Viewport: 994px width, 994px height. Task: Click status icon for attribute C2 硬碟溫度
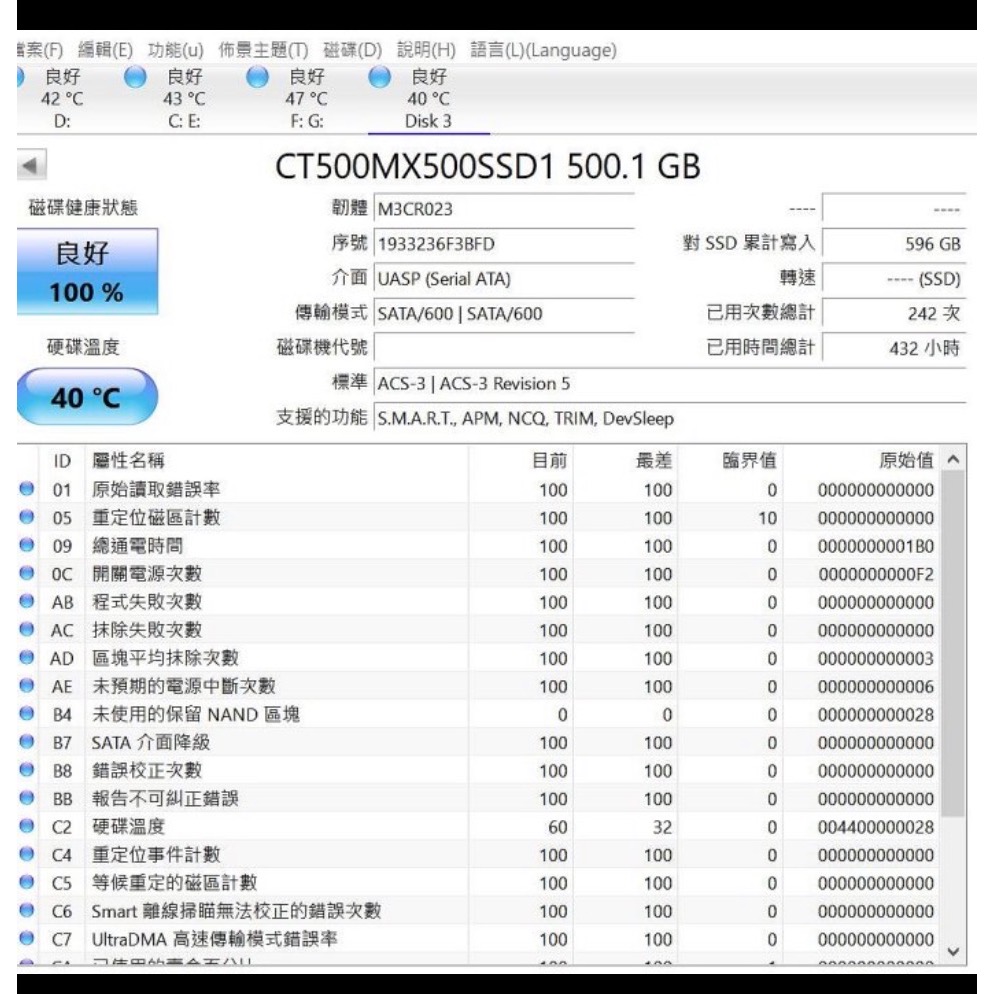27,825
